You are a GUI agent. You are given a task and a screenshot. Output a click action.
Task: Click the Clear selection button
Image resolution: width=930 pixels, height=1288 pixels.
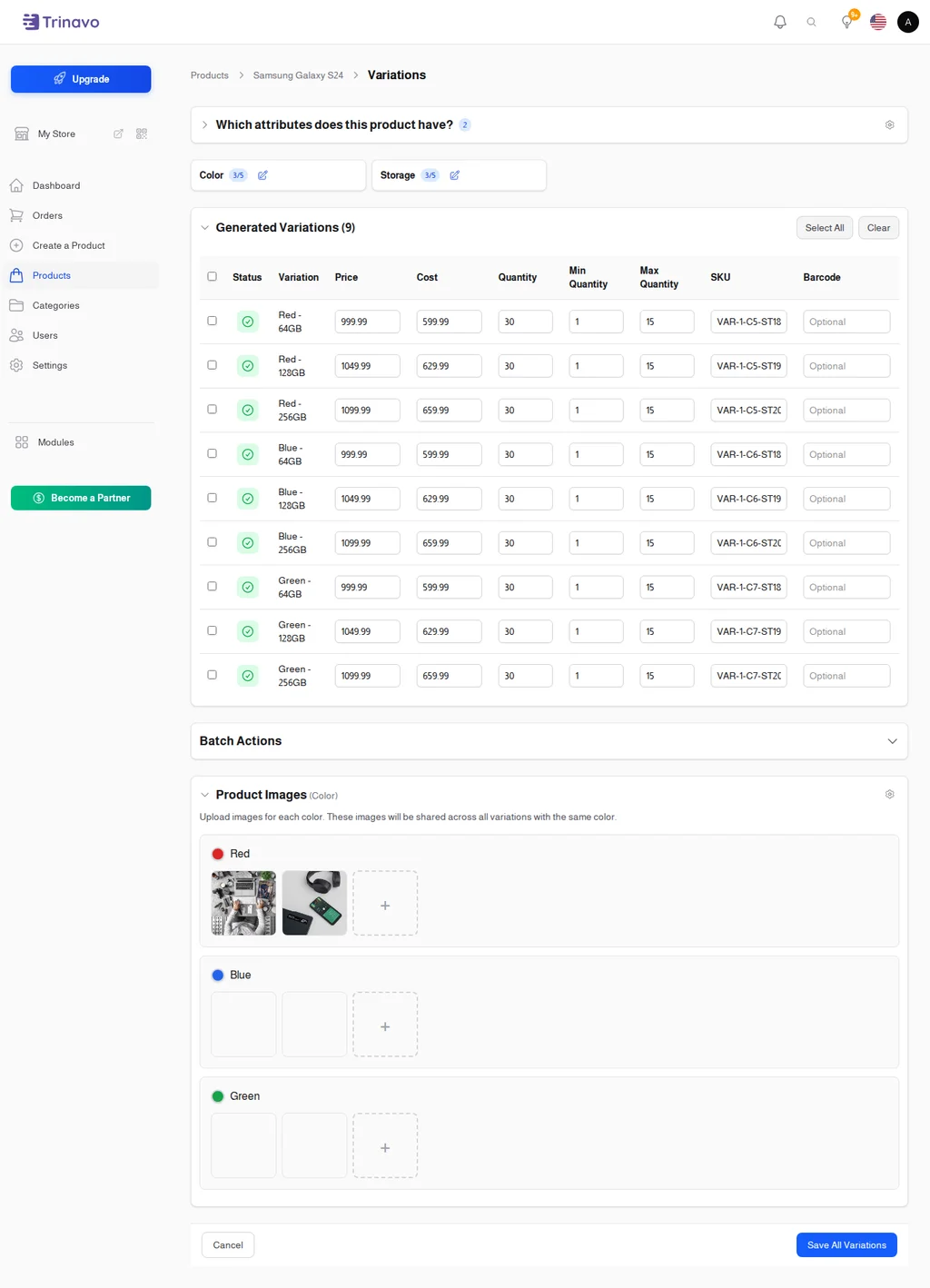pyautogui.click(x=878, y=228)
